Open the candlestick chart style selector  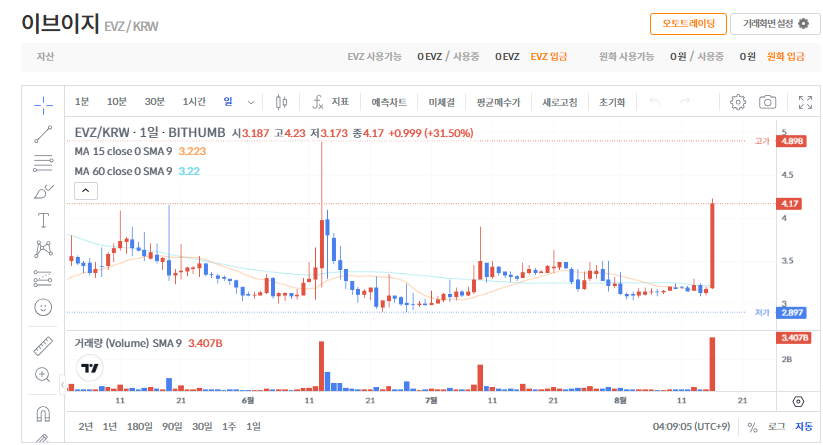(281, 102)
